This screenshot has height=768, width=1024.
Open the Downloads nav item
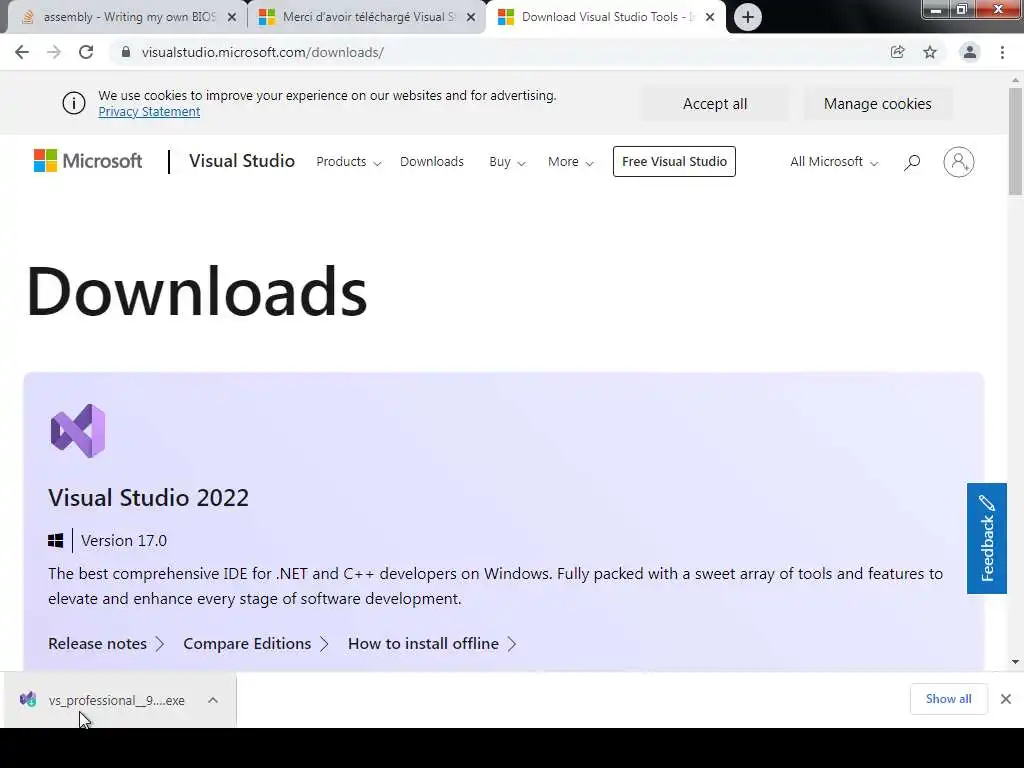(432, 162)
